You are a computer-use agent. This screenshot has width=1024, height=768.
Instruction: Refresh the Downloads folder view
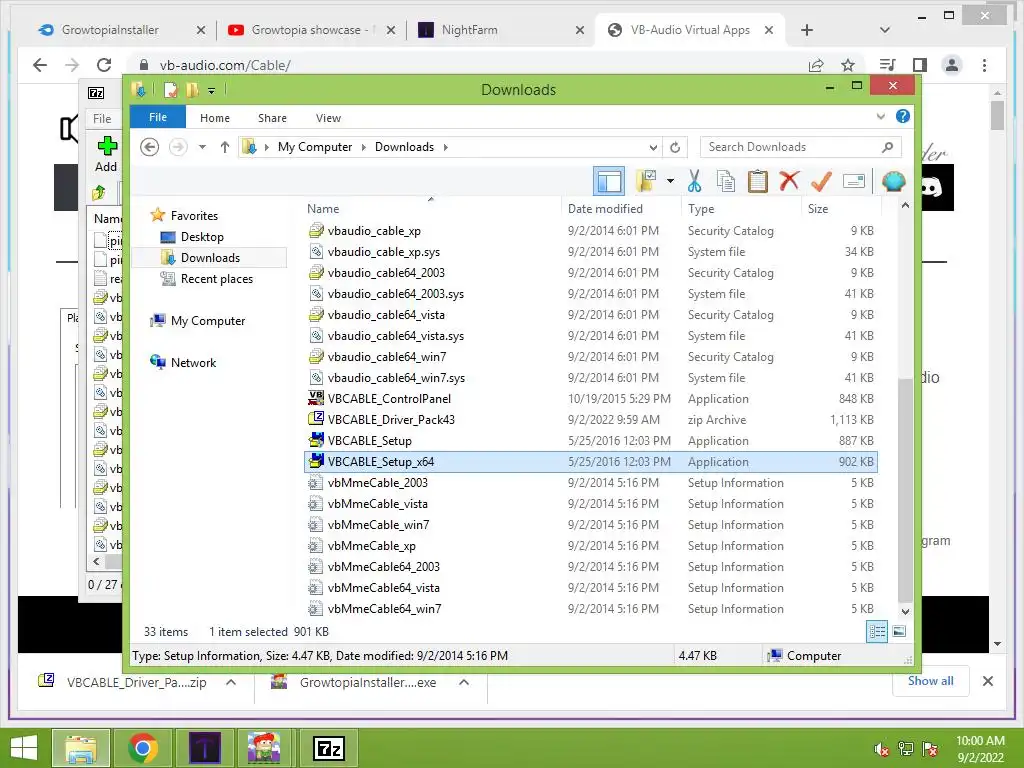click(x=675, y=148)
